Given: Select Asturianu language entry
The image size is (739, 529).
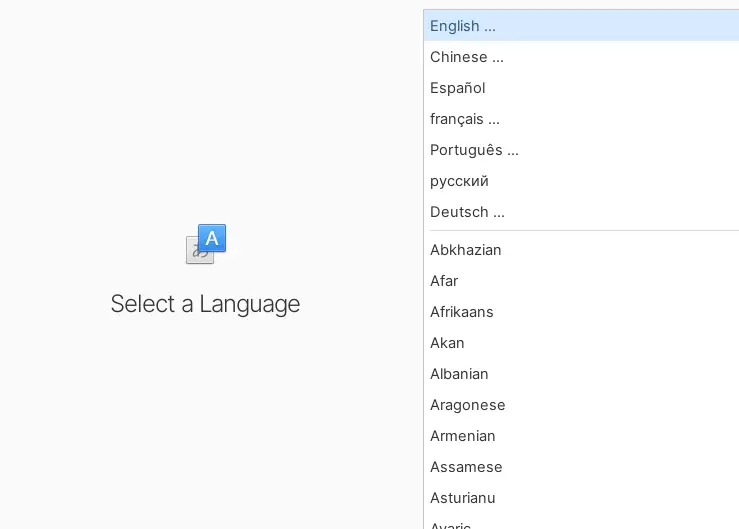Looking at the screenshot, I should pyautogui.click(x=581, y=499).
